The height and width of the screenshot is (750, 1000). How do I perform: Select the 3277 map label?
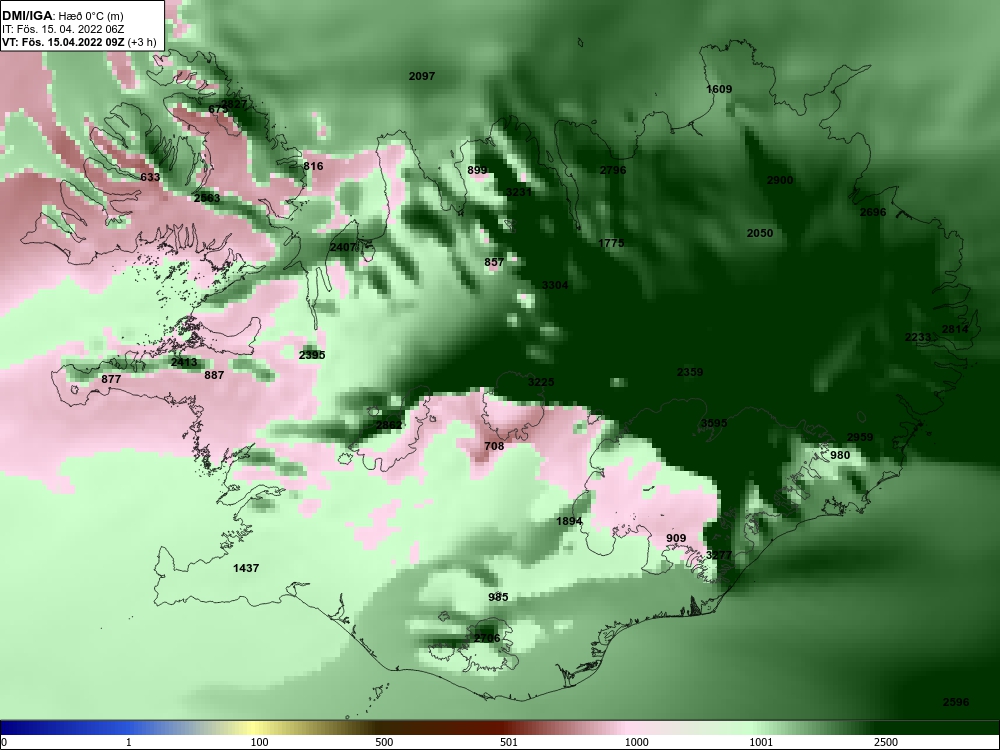(719, 555)
